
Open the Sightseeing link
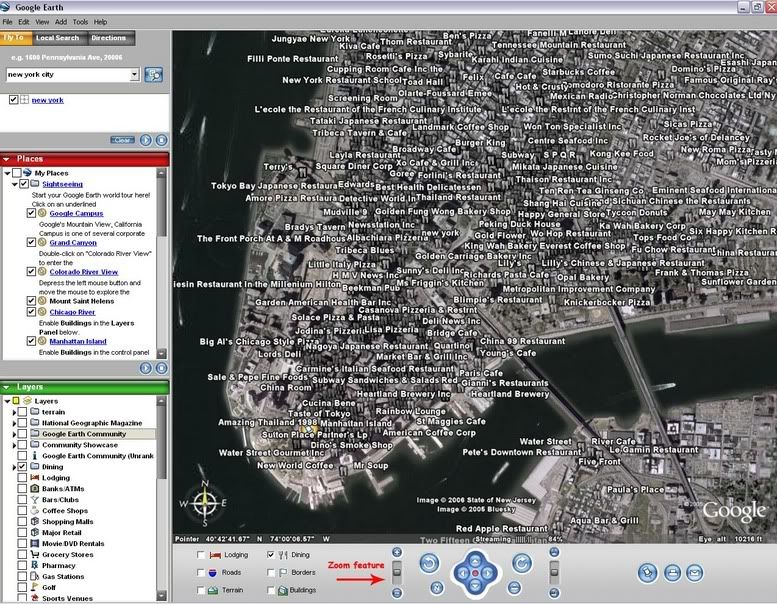(62, 184)
